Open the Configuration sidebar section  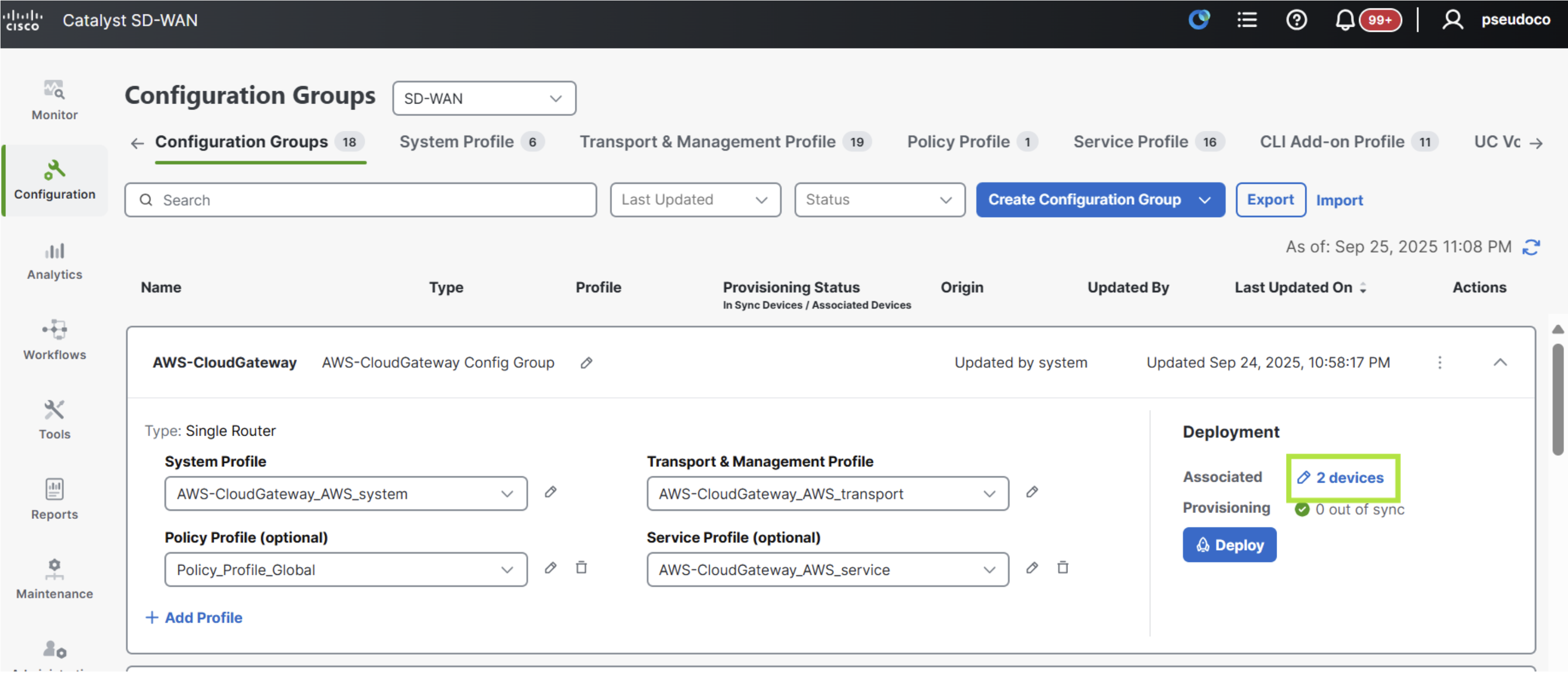pyautogui.click(x=54, y=180)
